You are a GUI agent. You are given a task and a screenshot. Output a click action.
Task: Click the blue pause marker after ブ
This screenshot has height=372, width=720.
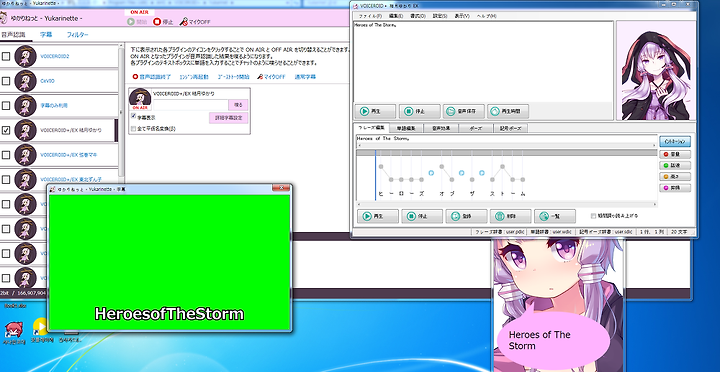tap(461, 173)
